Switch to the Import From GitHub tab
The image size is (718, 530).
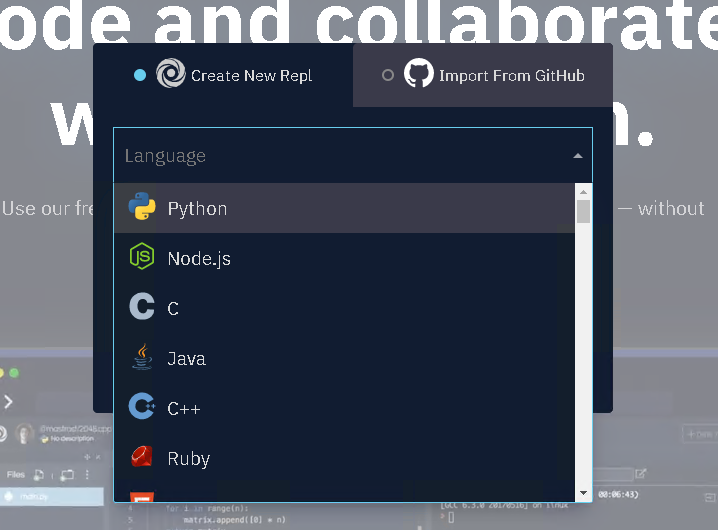click(x=483, y=75)
